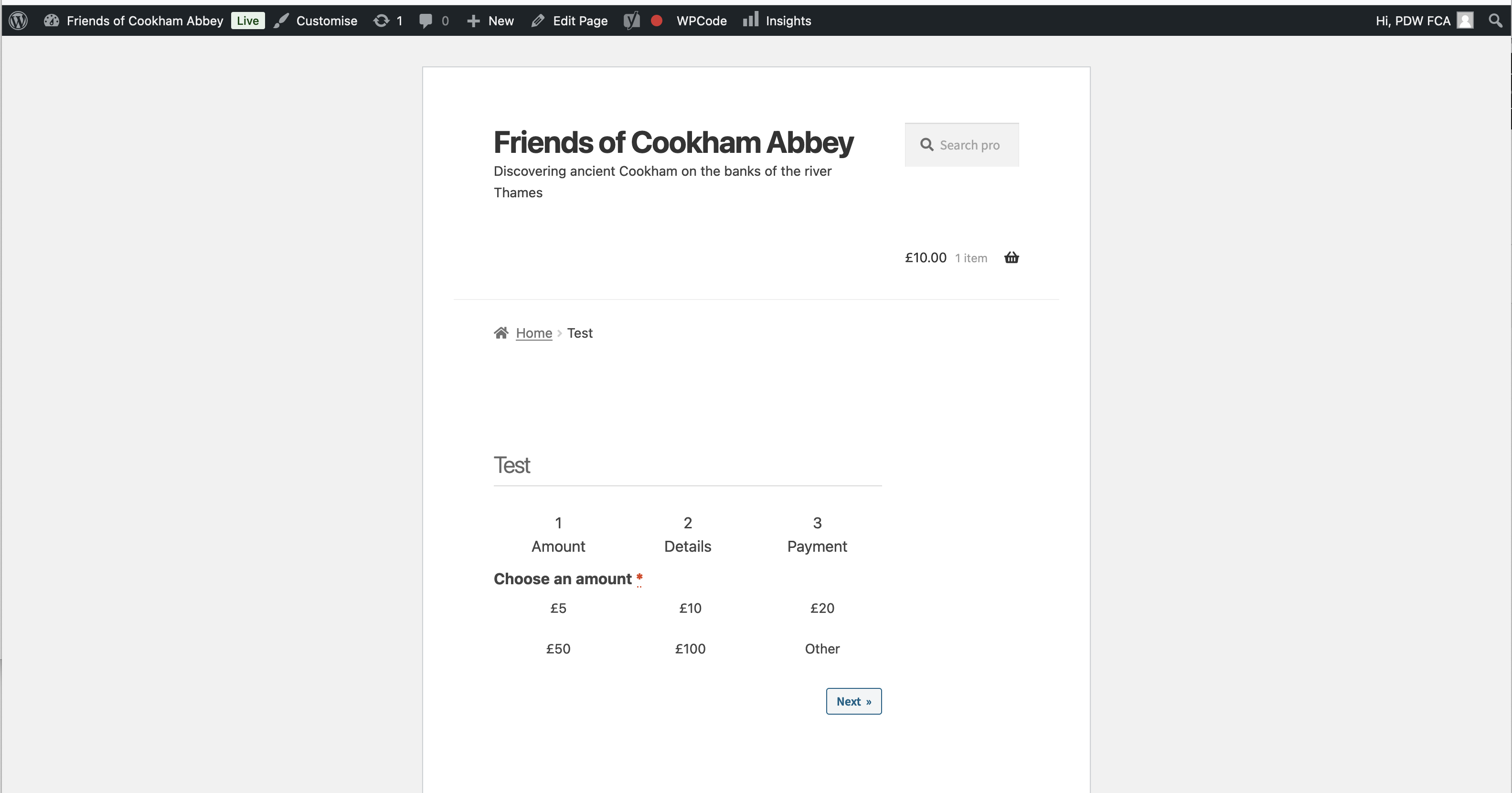Image resolution: width=1512 pixels, height=793 pixels.
Task: Choose the Other amount option
Action: click(822, 649)
